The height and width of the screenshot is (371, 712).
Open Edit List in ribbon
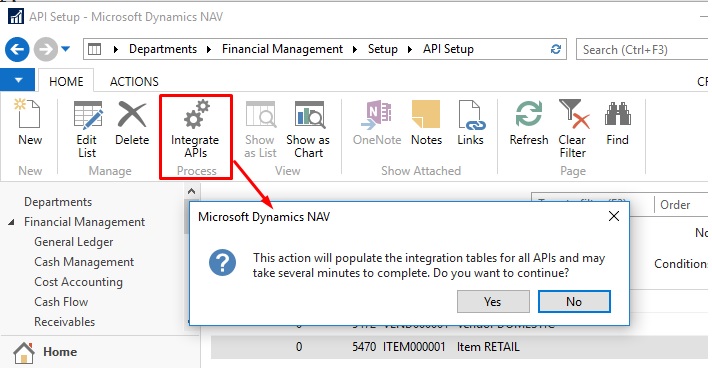pos(87,129)
